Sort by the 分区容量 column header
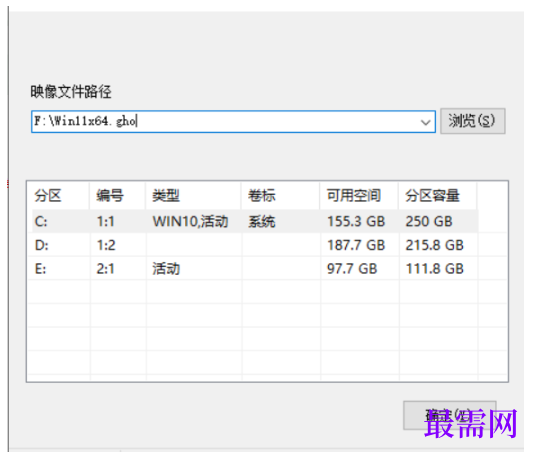Image resolution: width=536 pixels, height=455 pixels. click(438, 196)
